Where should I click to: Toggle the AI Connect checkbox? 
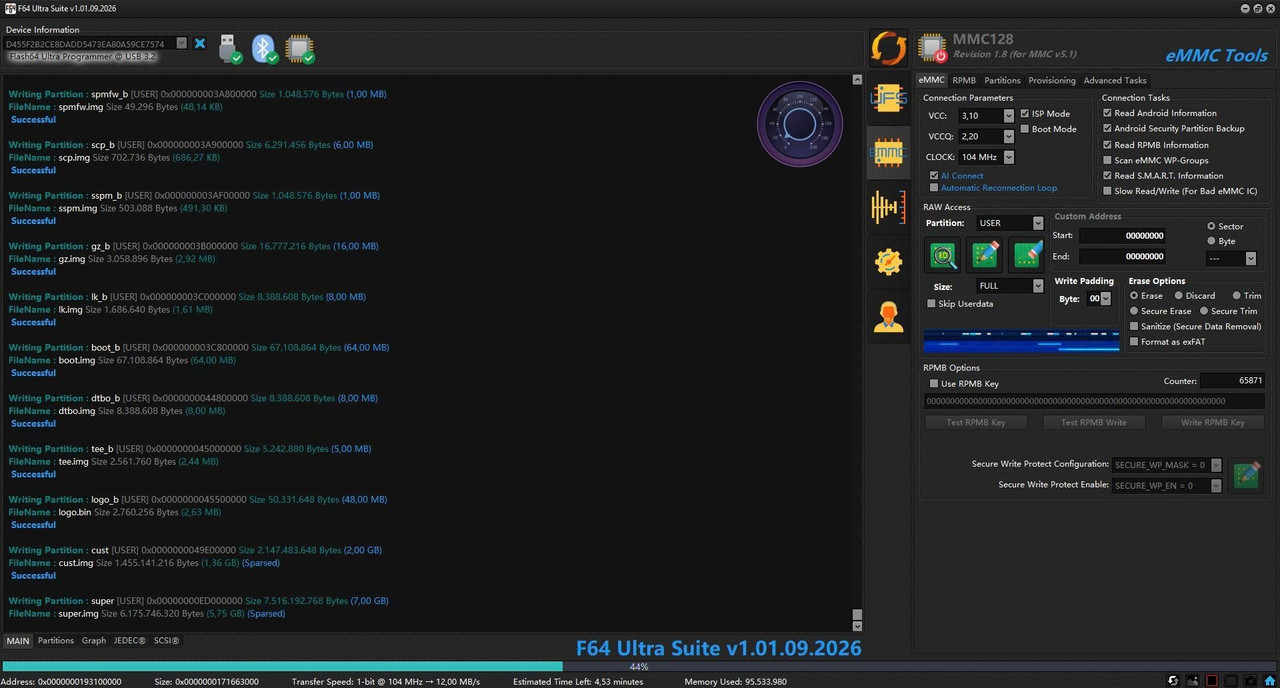[x=934, y=176]
